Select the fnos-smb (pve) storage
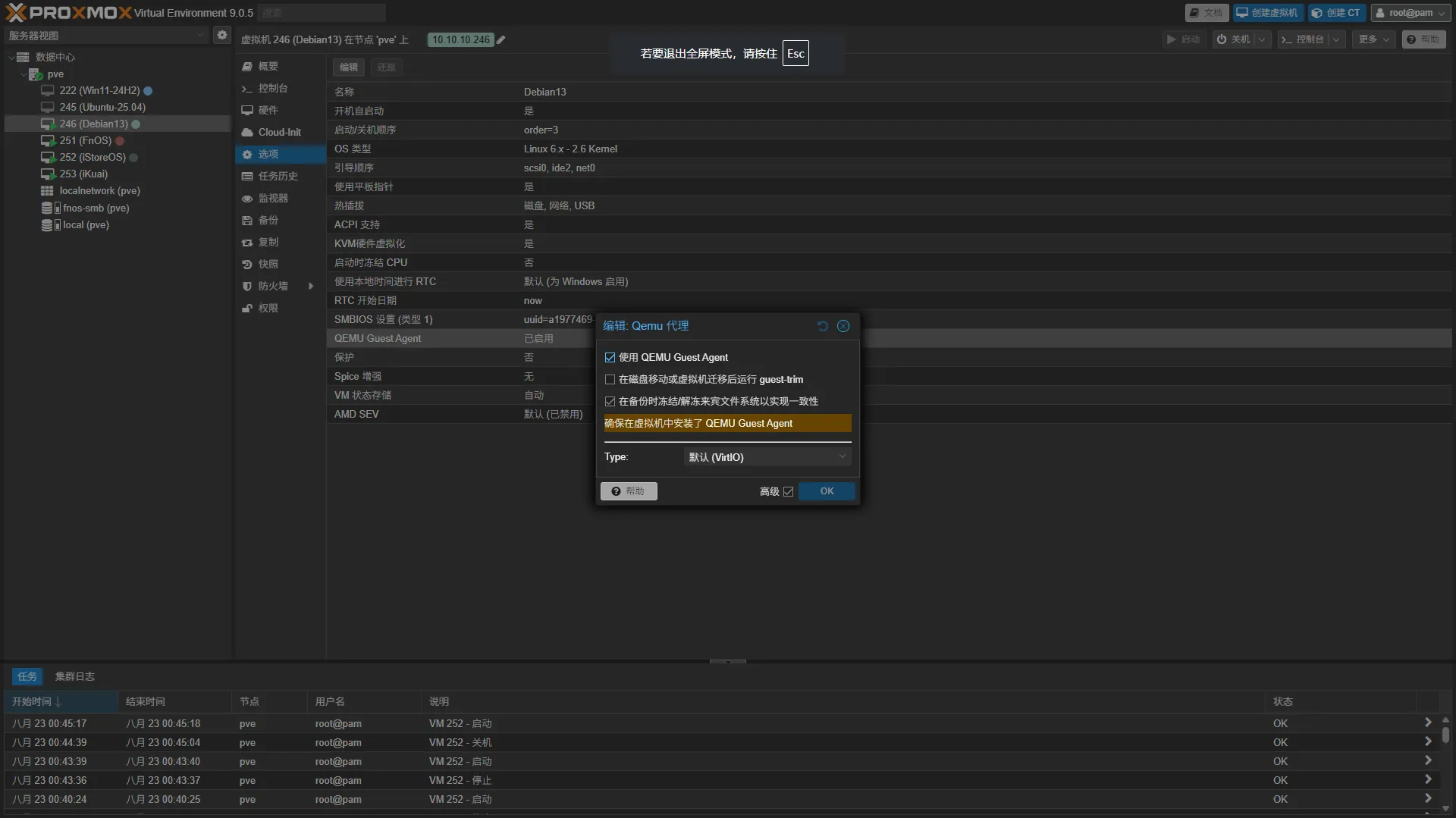 [96, 208]
